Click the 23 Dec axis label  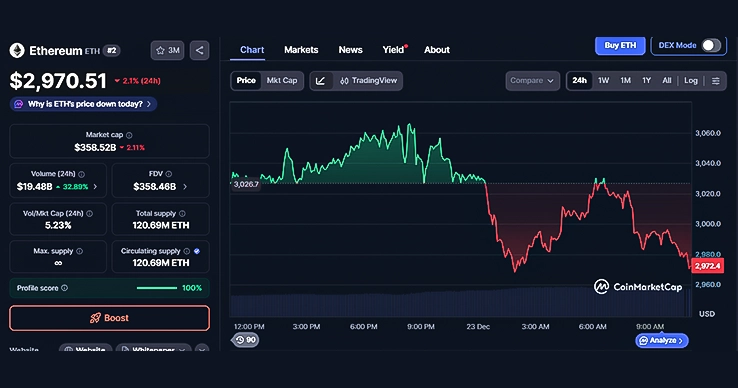click(x=478, y=327)
